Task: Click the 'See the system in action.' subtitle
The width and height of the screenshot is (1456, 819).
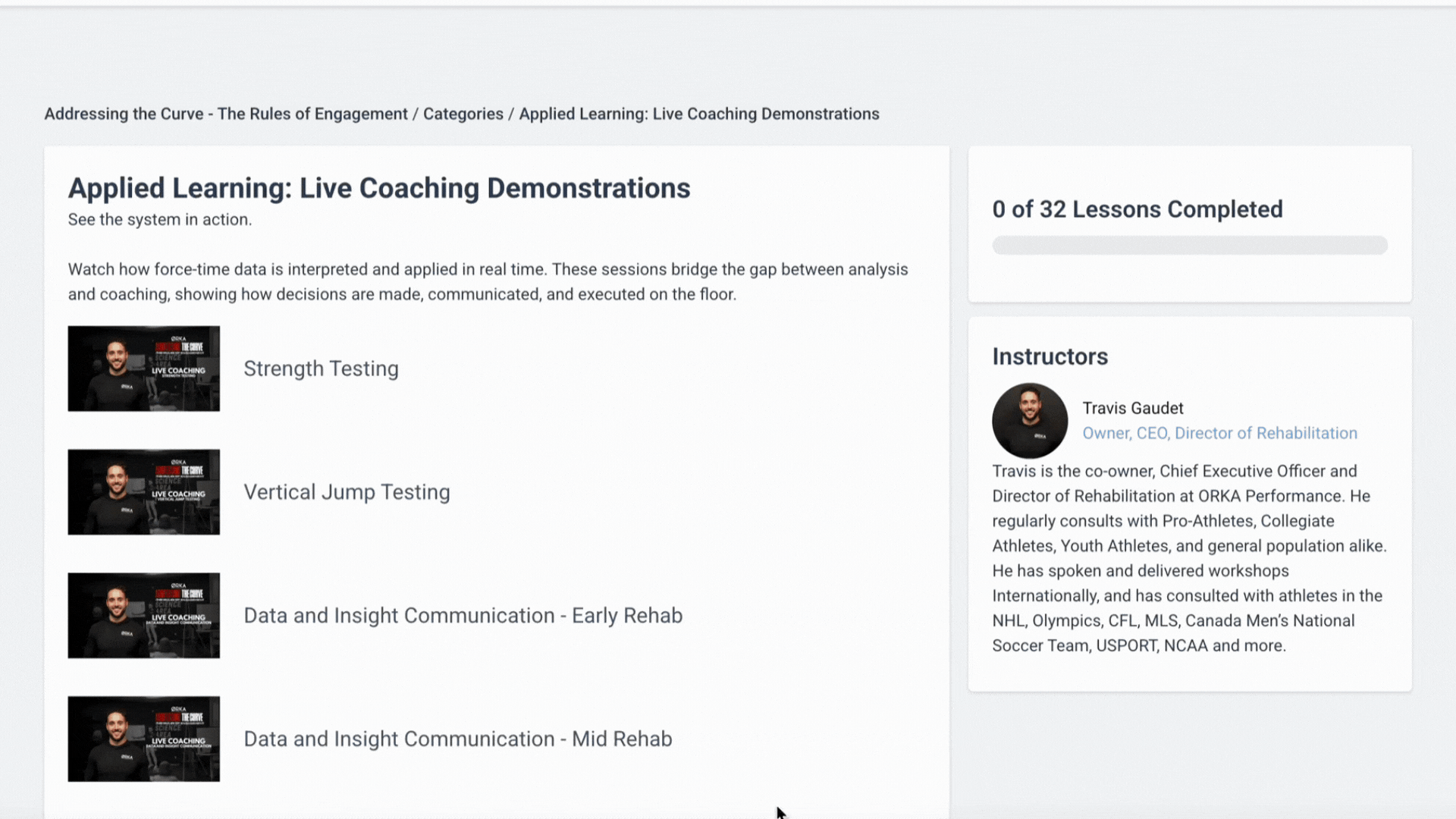Action: click(x=160, y=219)
